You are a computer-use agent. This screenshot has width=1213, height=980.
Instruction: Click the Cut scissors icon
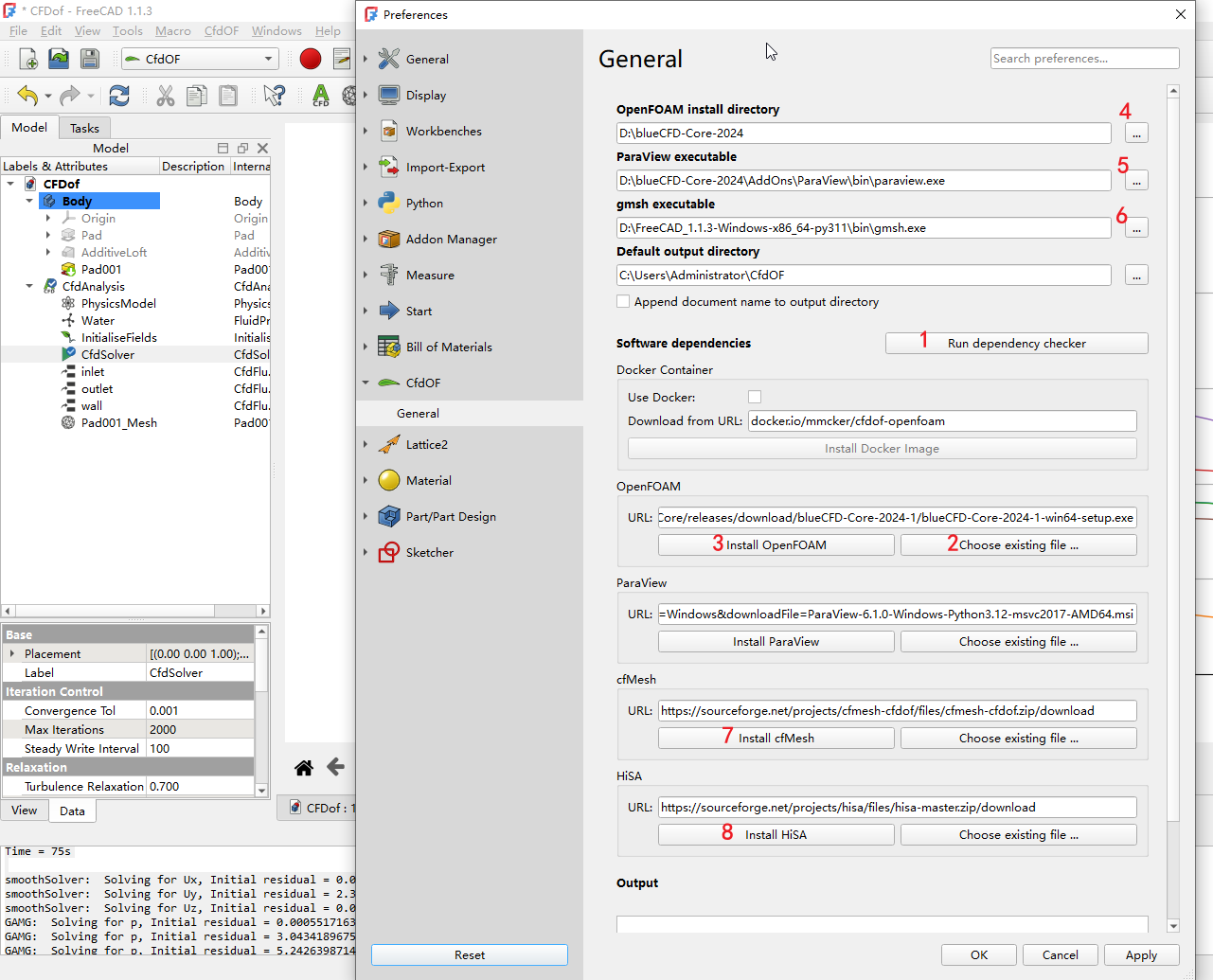pyautogui.click(x=166, y=96)
